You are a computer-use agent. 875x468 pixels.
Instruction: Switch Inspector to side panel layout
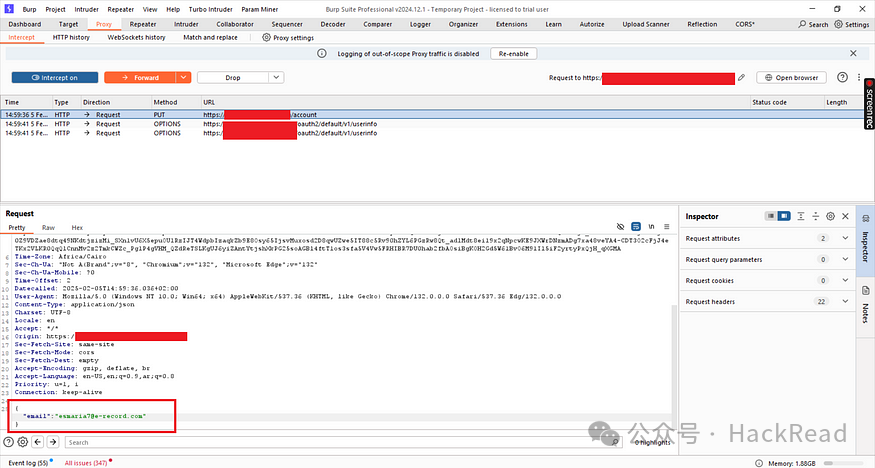pos(783,216)
